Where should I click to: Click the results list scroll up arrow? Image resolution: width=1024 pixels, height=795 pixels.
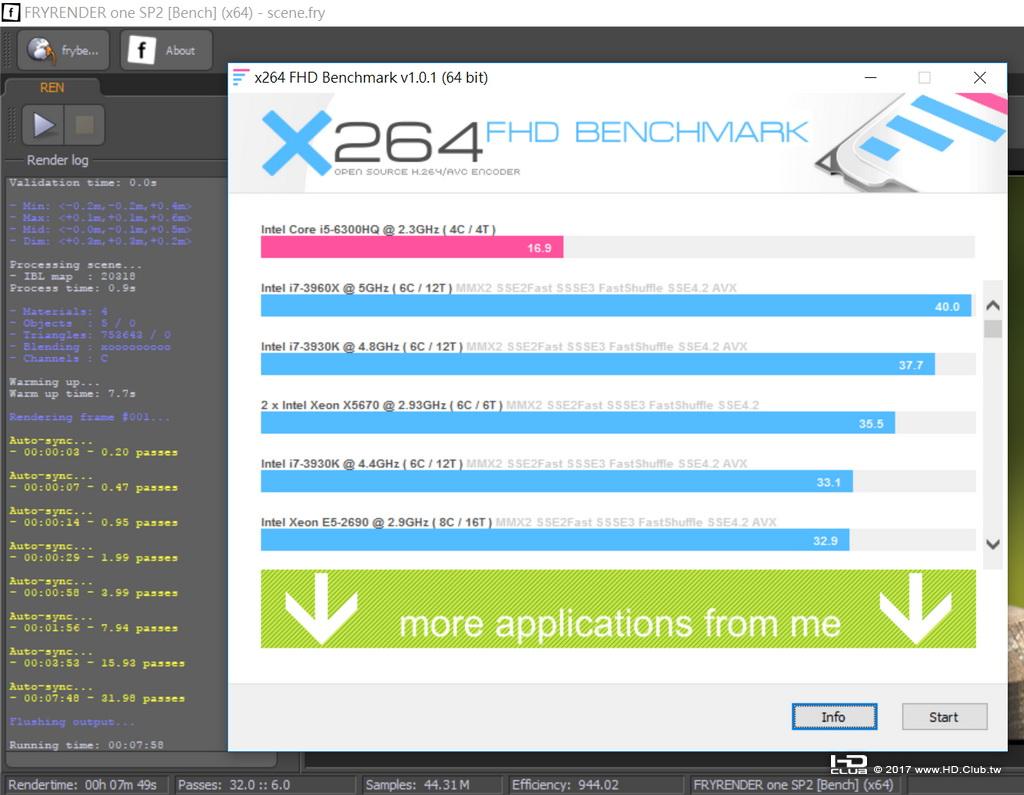pos(993,305)
